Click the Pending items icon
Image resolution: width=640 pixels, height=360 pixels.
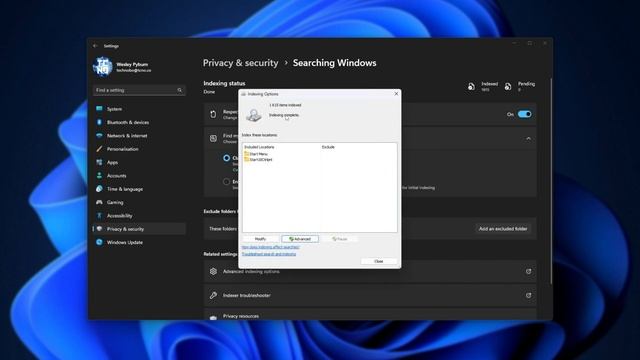[x=508, y=86]
